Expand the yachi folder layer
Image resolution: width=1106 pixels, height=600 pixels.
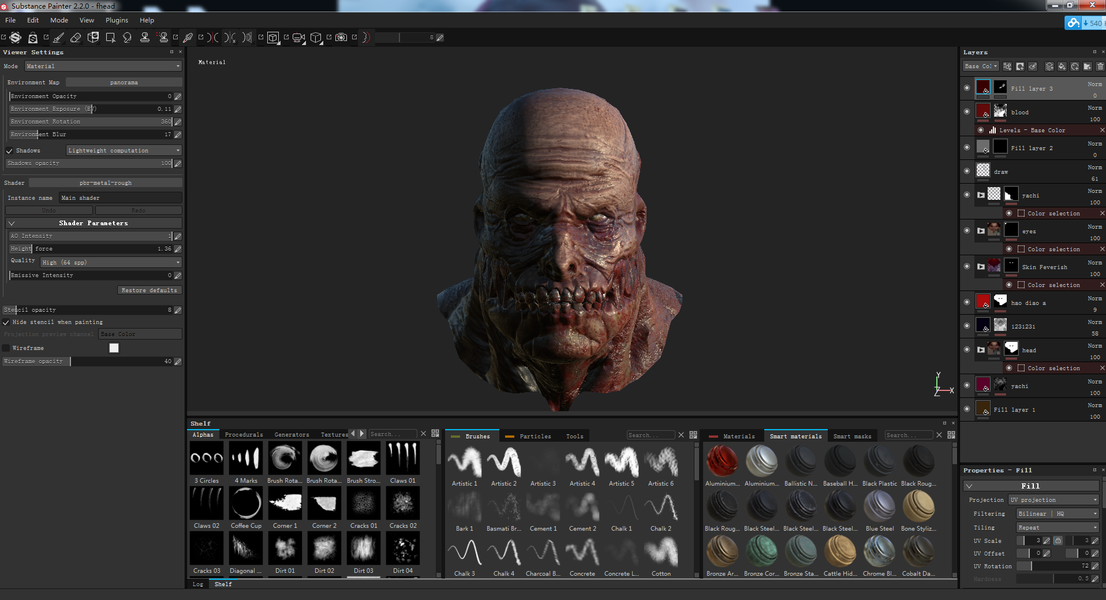click(x=980, y=195)
